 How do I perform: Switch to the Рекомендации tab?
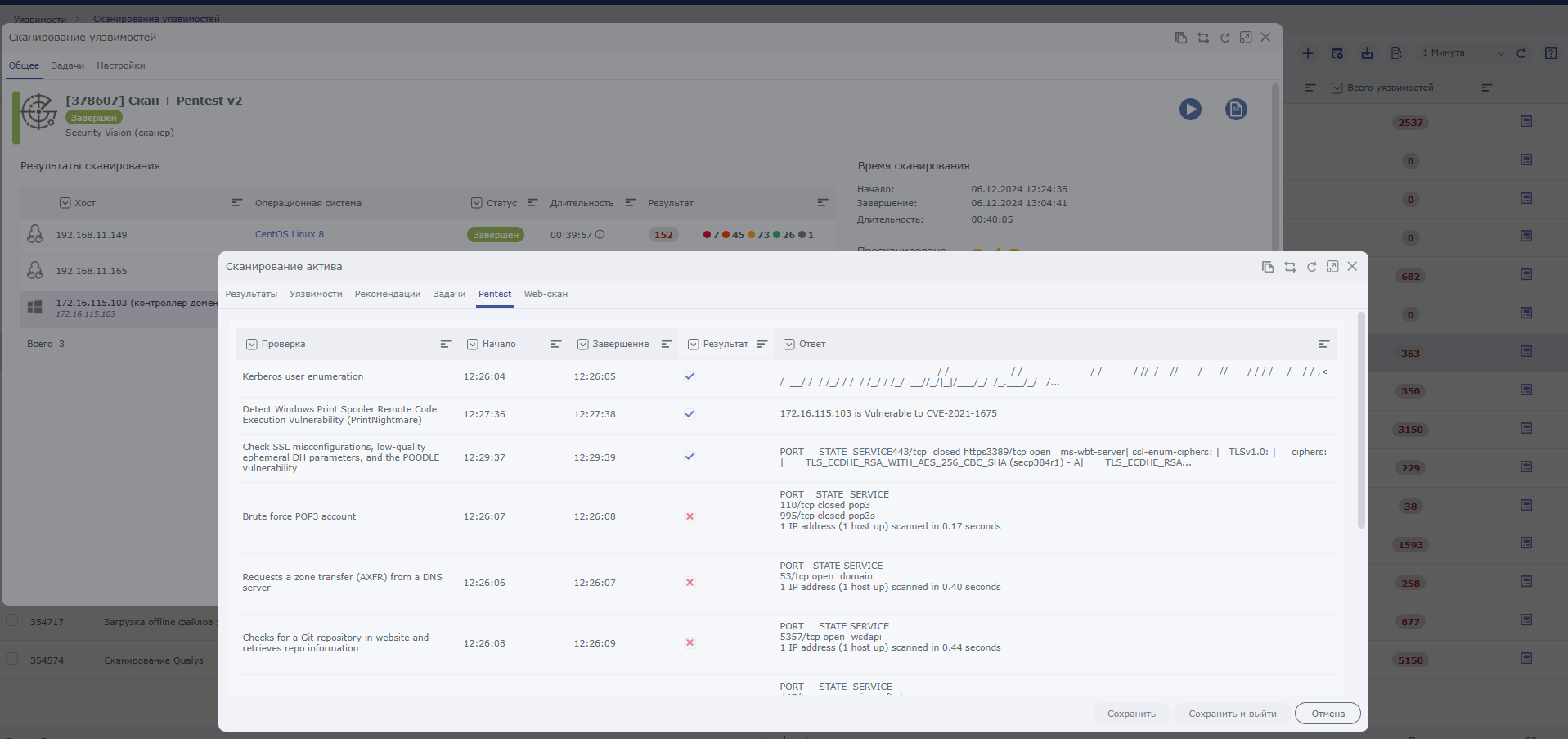coord(388,295)
